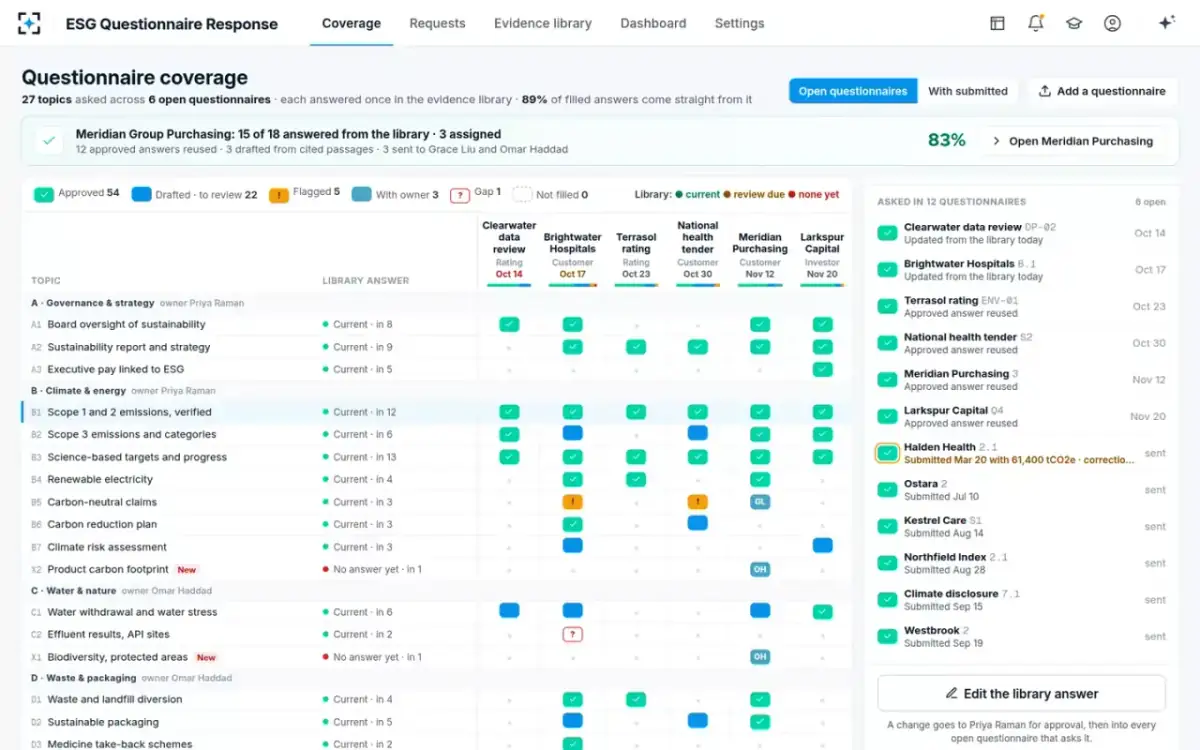The width and height of the screenshot is (1200, 750).
Task: Open OH owner cell for Biodiversity, protected areas
Action: click(760, 657)
